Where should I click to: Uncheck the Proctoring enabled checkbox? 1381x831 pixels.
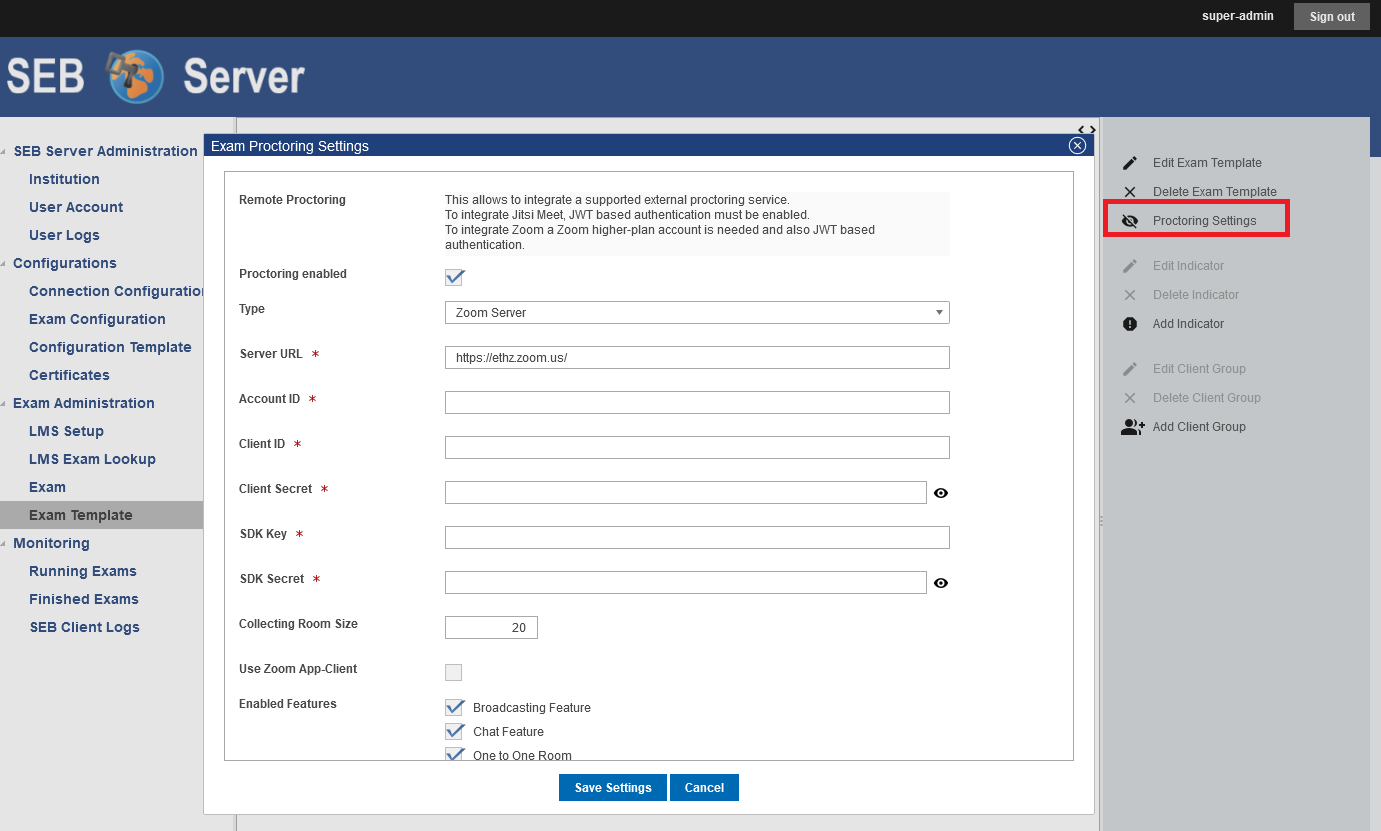(x=454, y=277)
